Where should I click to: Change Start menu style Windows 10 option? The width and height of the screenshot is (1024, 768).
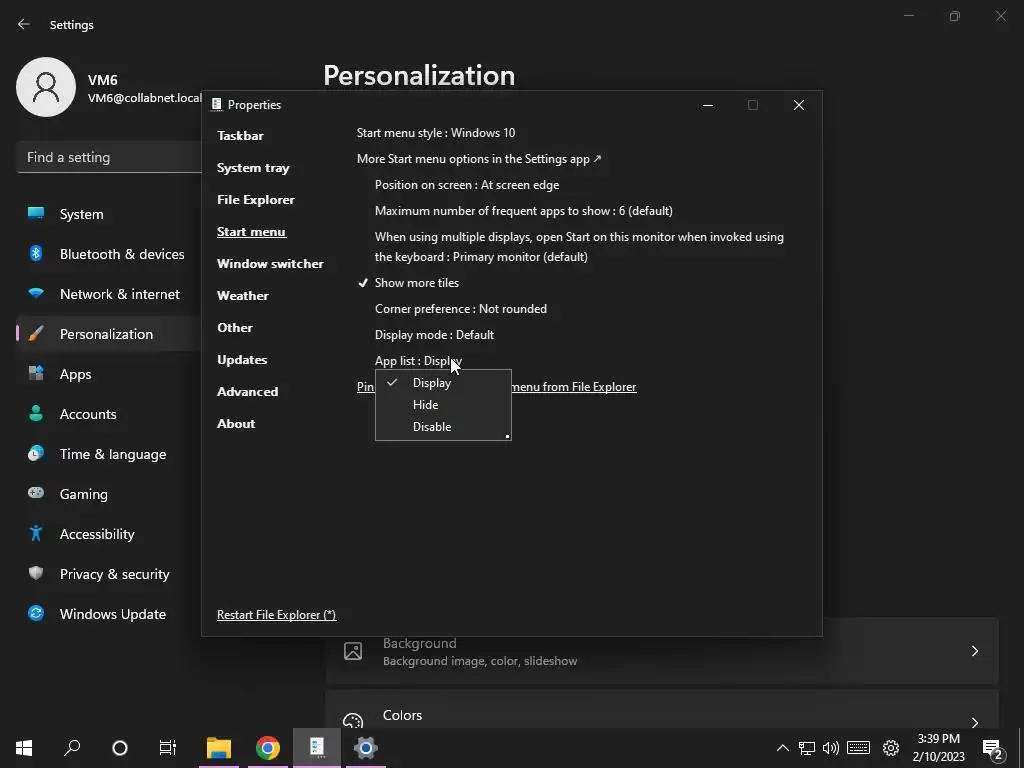(x=436, y=133)
